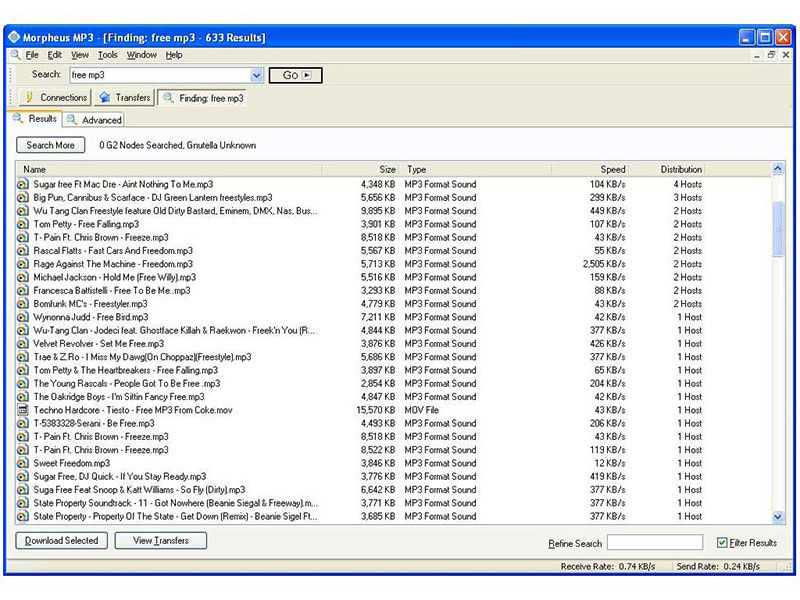
Task: Sort results by the Size column header
Action: [360, 169]
